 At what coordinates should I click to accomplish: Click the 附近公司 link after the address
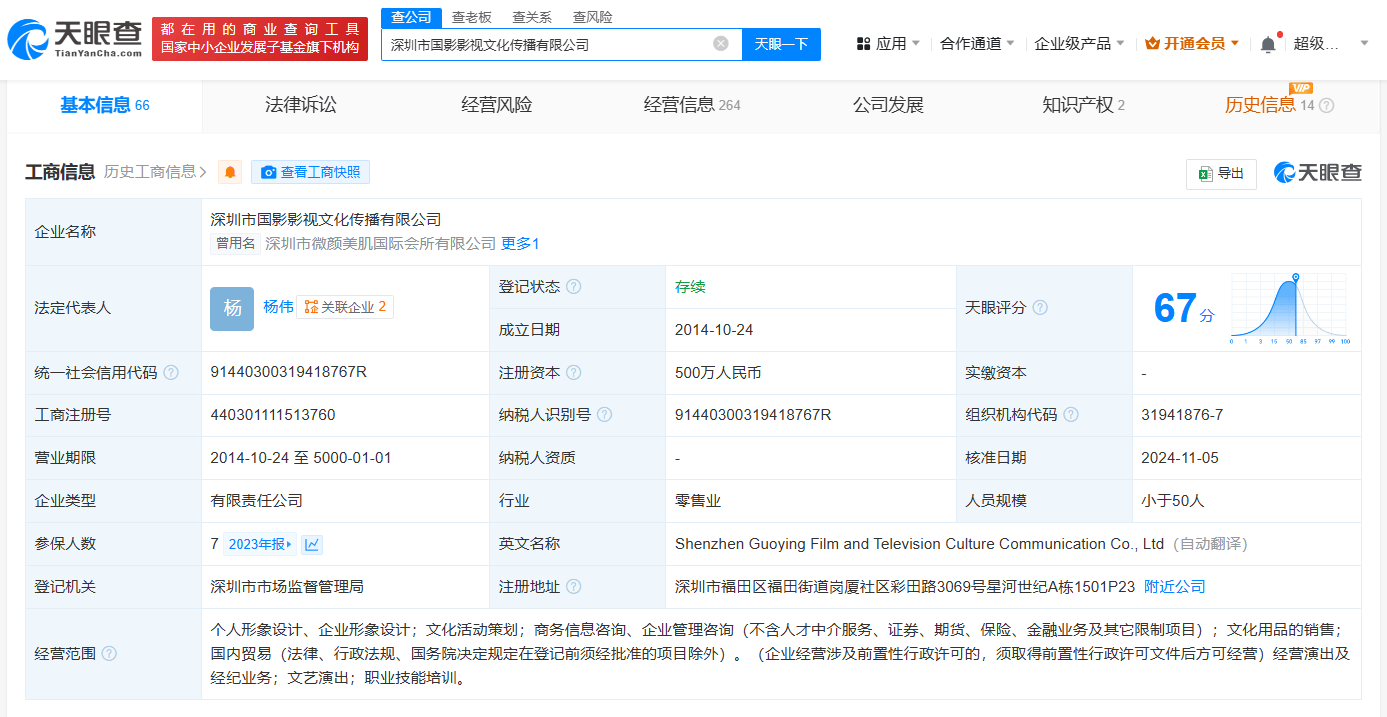point(1174,587)
